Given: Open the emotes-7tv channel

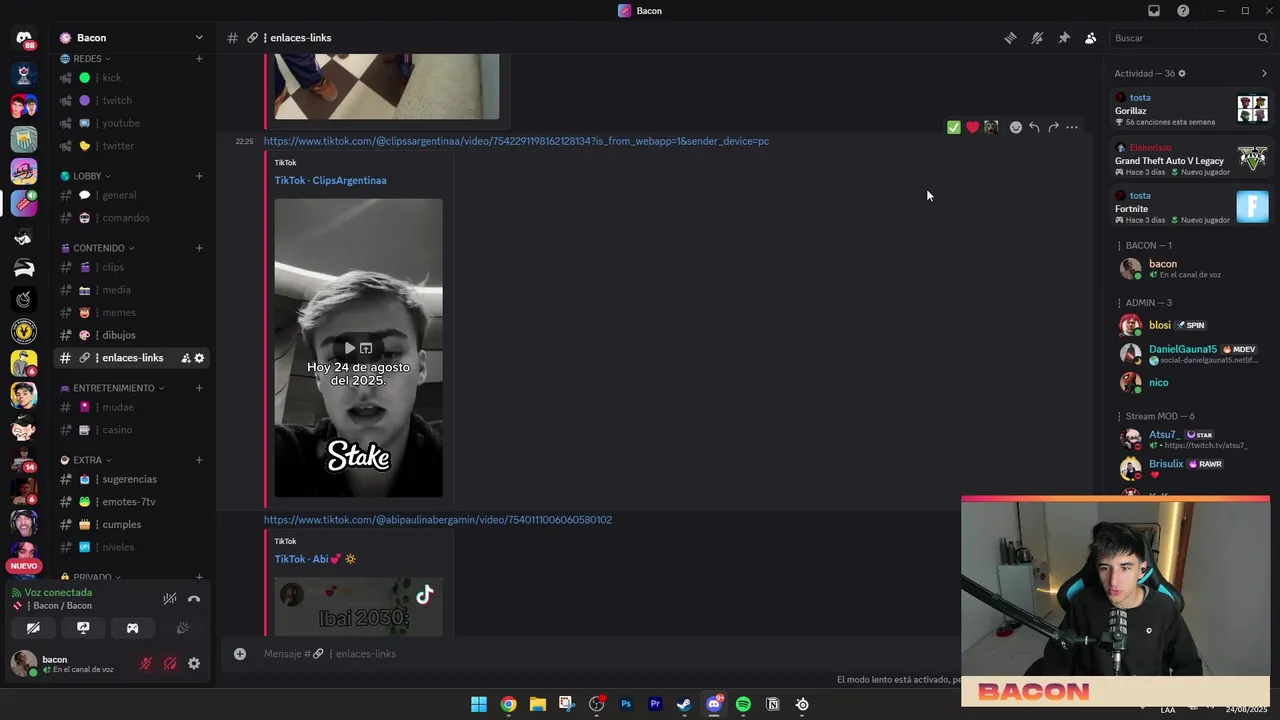Looking at the screenshot, I should point(131,502).
